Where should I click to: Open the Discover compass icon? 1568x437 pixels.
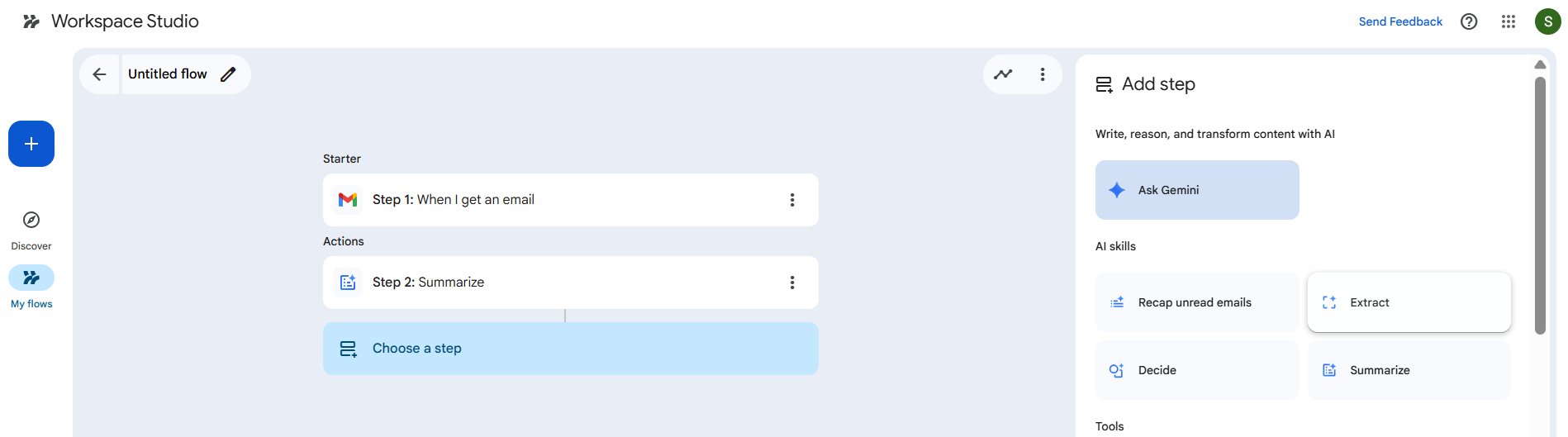[31, 220]
